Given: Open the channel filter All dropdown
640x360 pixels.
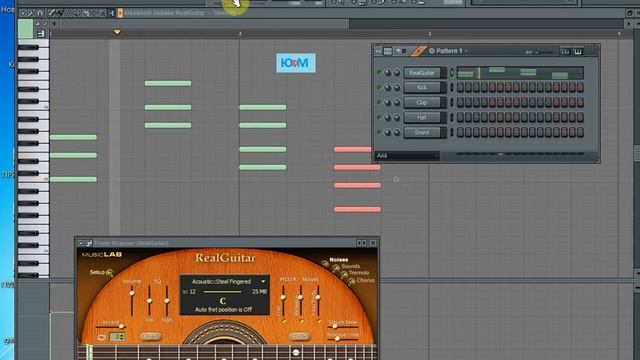Looking at the screenshot, I should click(x=407, y=156).
